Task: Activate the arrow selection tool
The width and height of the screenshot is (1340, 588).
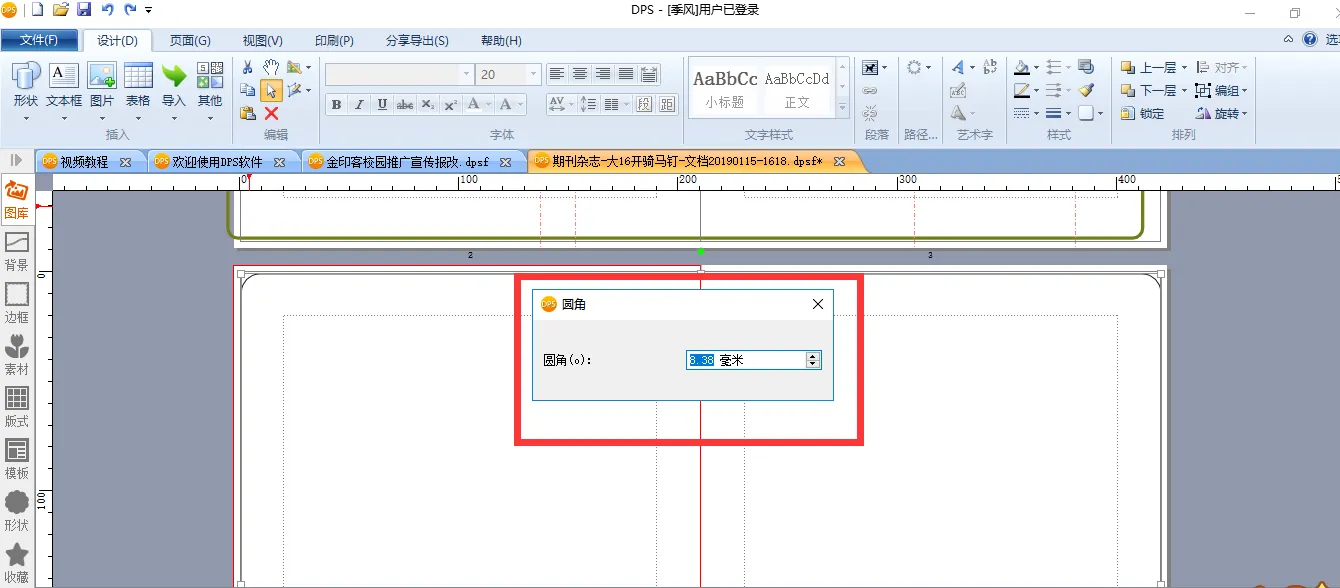Action: 271,90
